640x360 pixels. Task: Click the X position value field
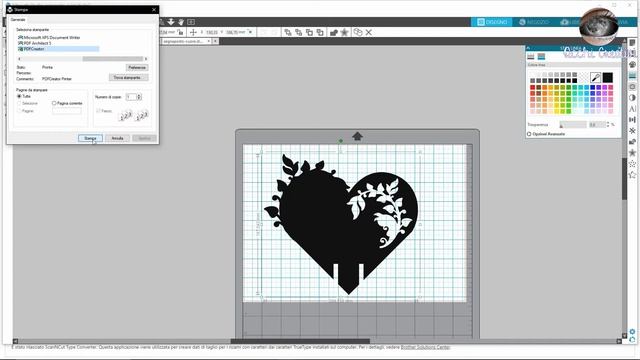212,32
